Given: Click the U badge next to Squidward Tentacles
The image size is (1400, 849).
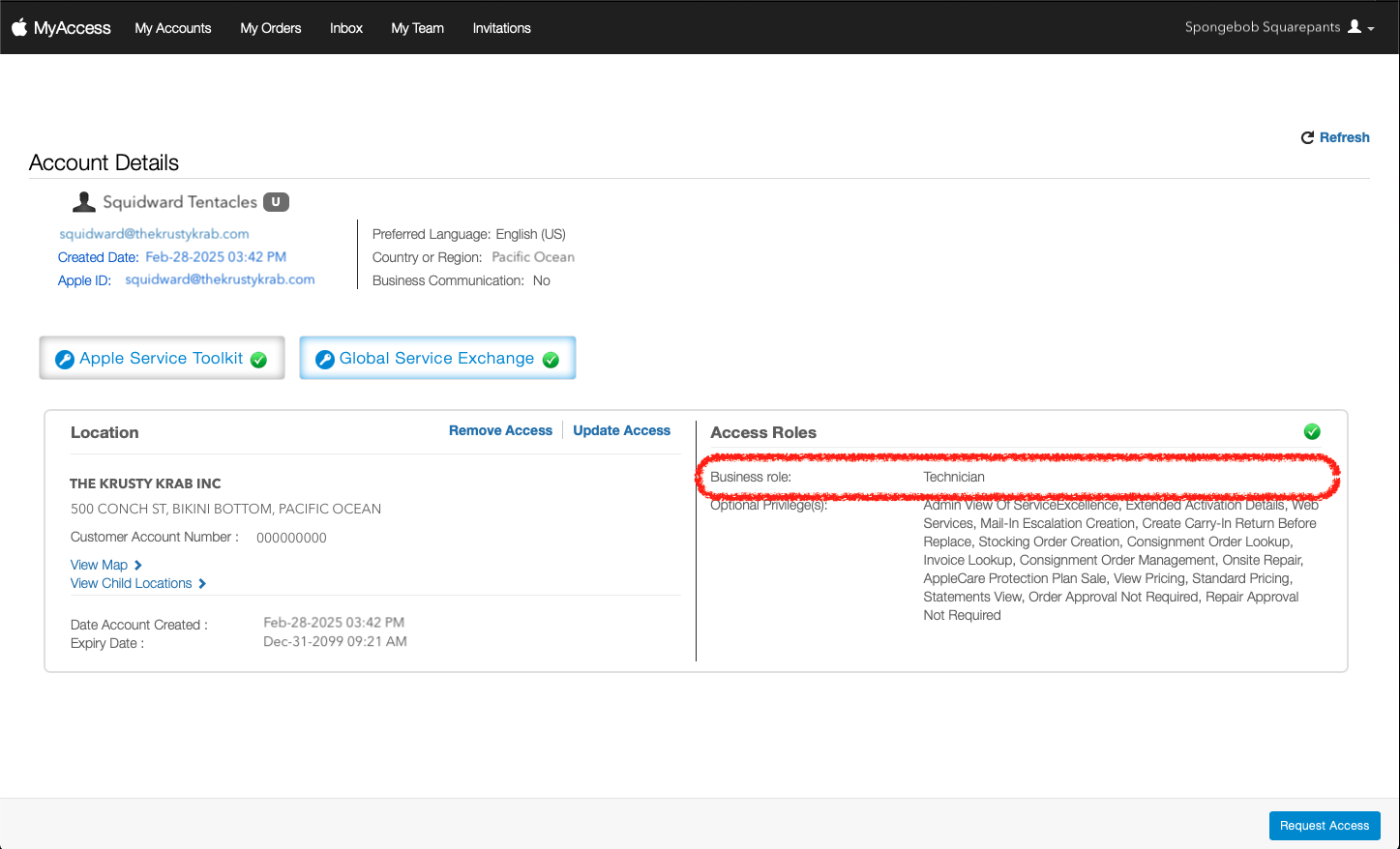Looking at the screenshot, I should tap(276, 202).
